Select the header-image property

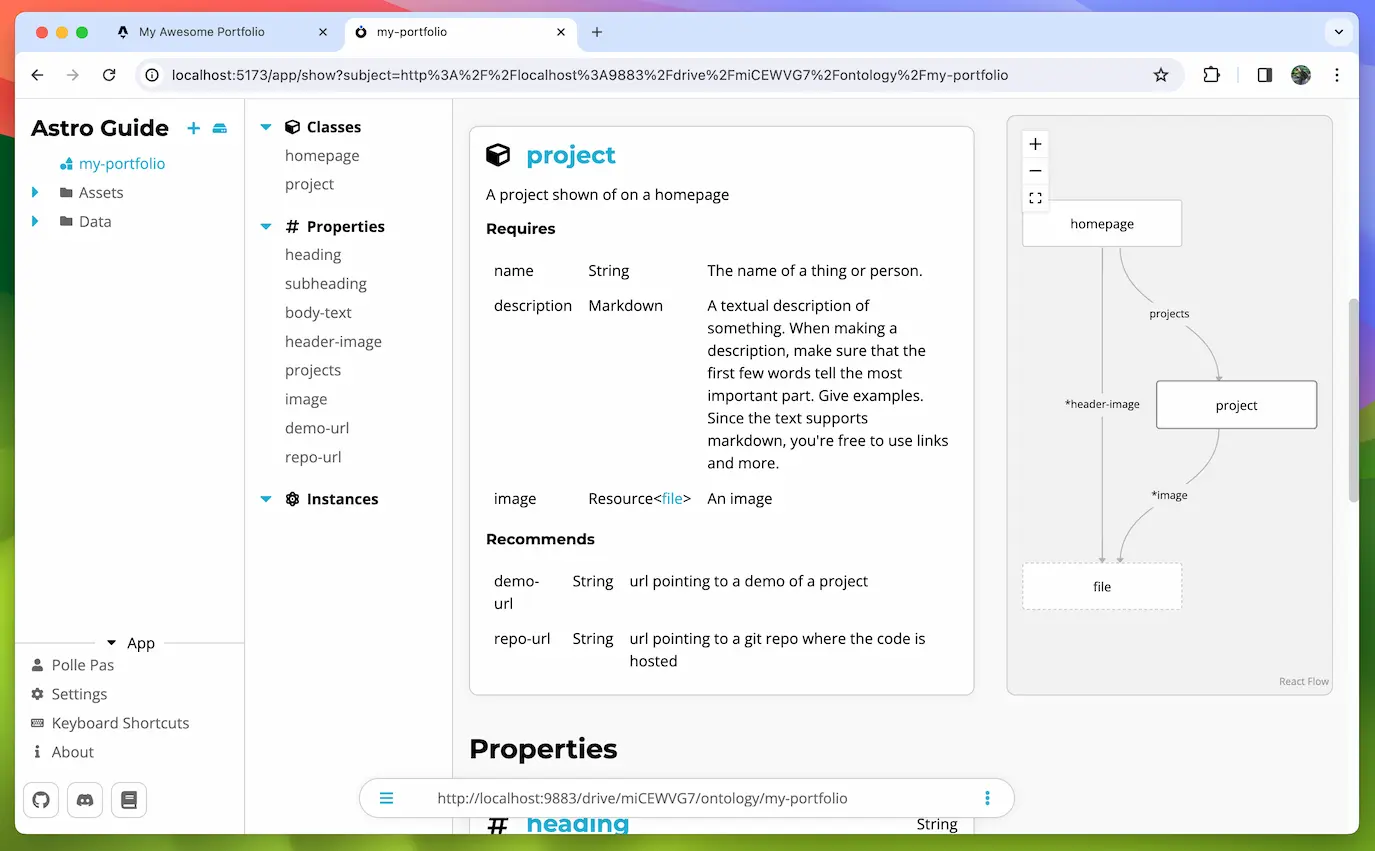tap(333, 341)
